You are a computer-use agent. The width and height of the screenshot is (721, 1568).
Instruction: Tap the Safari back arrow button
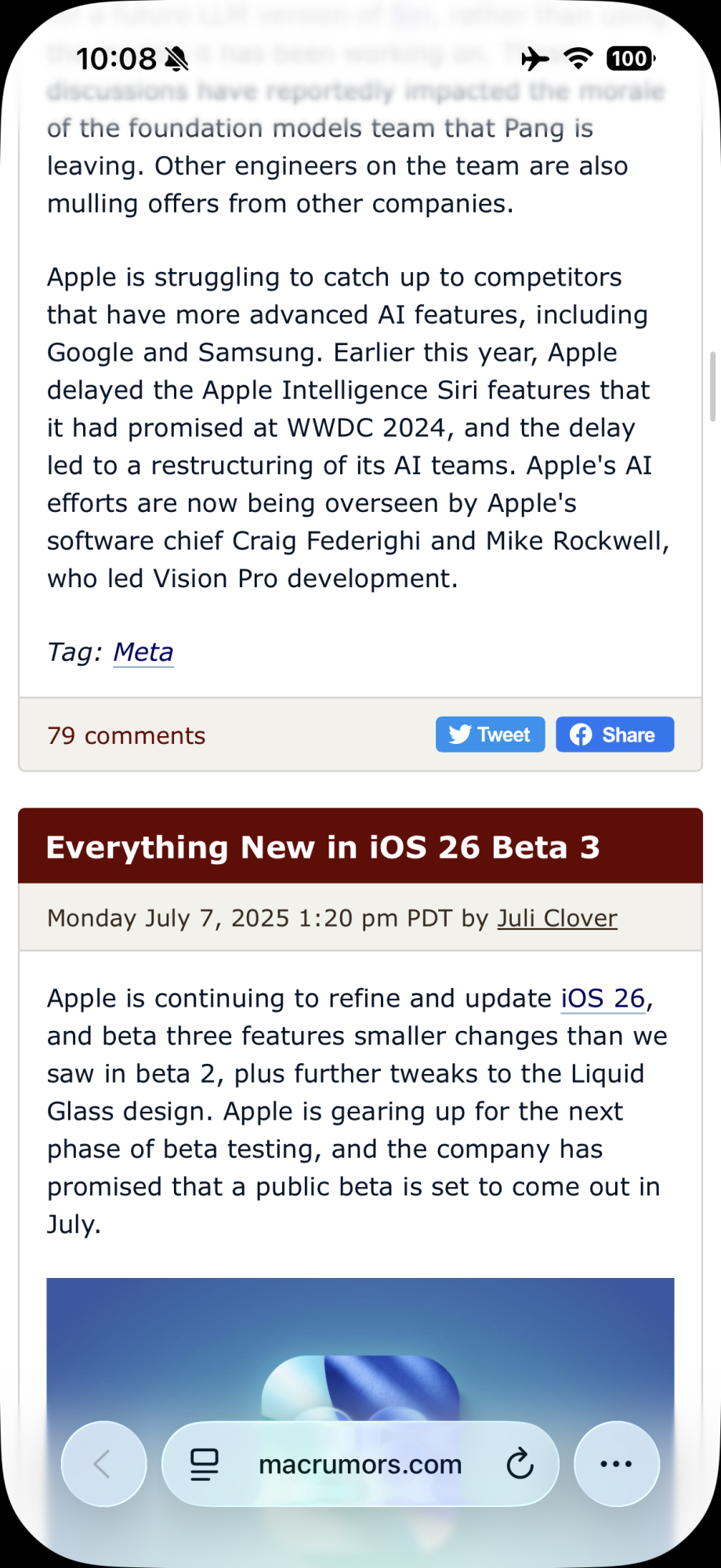(x=103, y=1464)
